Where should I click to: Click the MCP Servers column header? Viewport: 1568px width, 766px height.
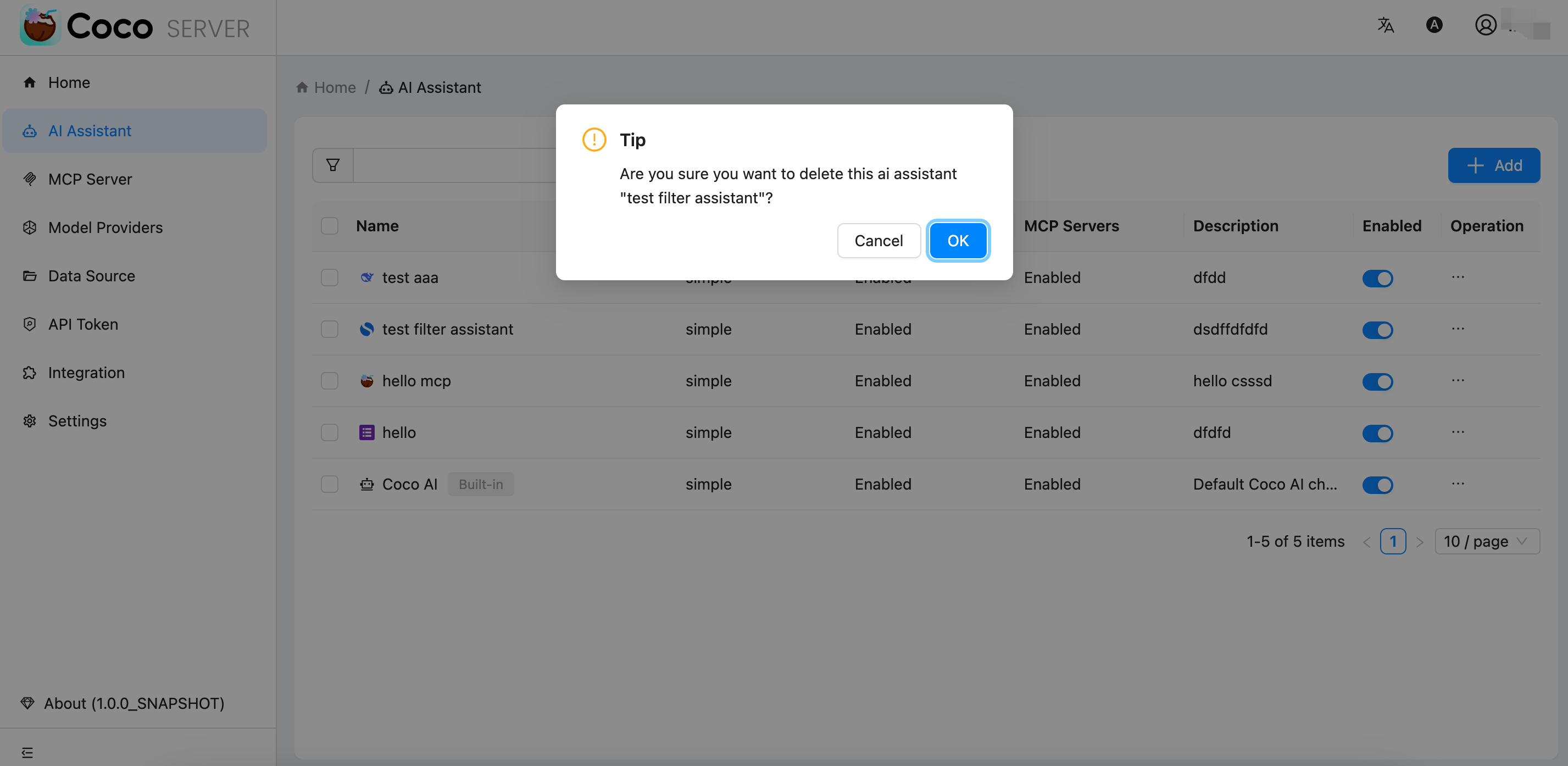point(1071,226)
